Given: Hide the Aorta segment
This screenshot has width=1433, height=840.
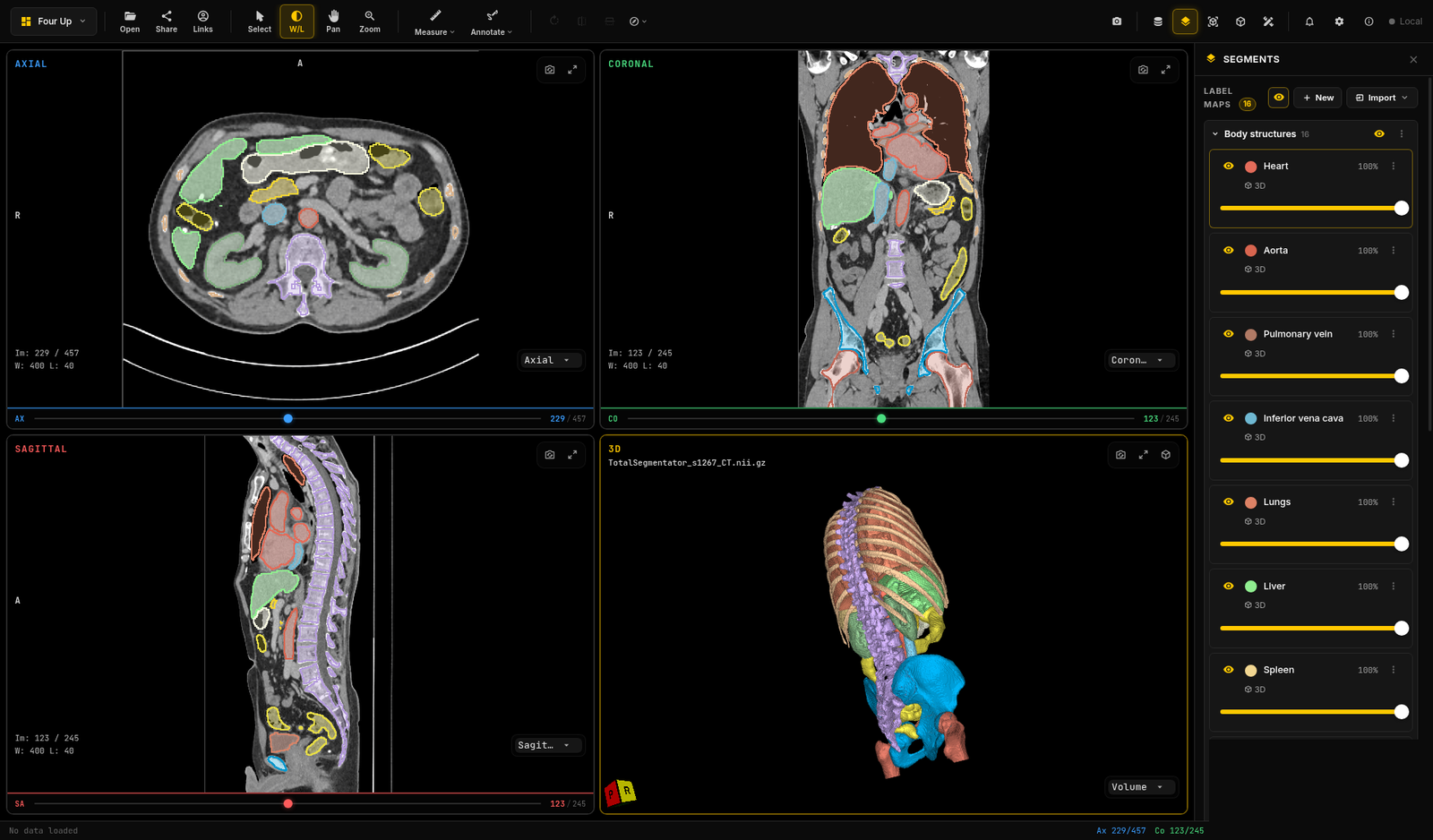Looking at the screenshot, I should 1229,251.
